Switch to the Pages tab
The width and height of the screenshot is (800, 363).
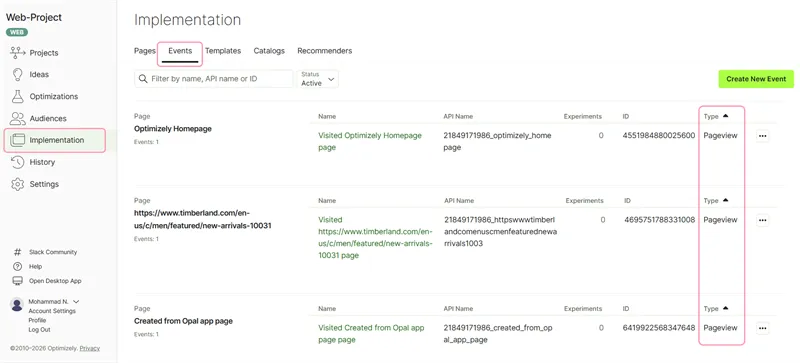[144, 51]
